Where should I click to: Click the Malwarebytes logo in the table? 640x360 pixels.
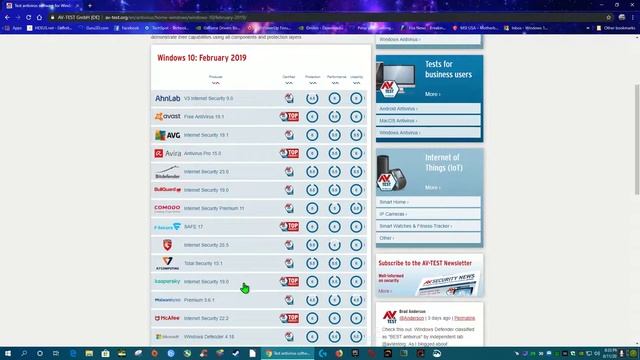coord(167,300)
